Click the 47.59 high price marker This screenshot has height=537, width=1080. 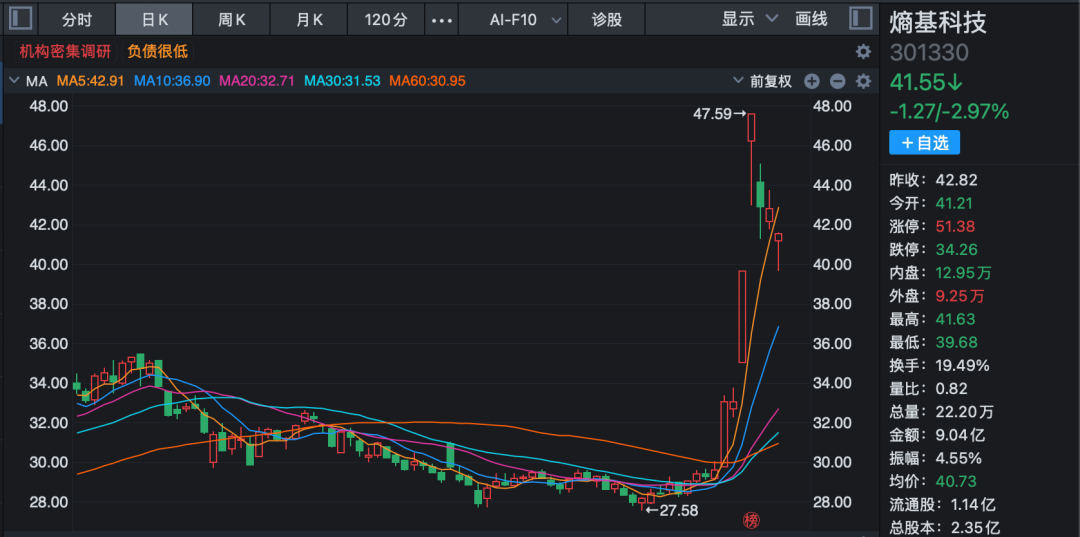point(720,114)
